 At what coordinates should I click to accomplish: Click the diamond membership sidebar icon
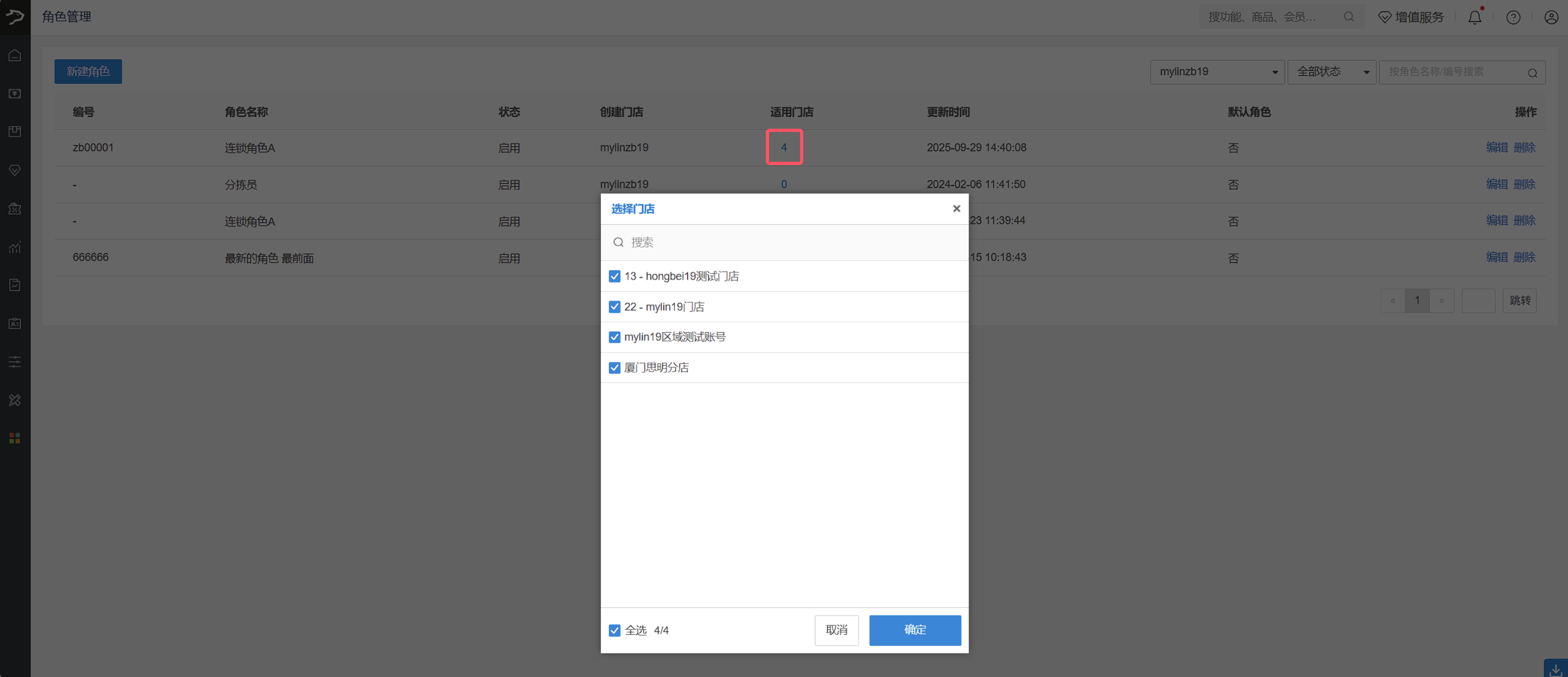coord(14,170)
